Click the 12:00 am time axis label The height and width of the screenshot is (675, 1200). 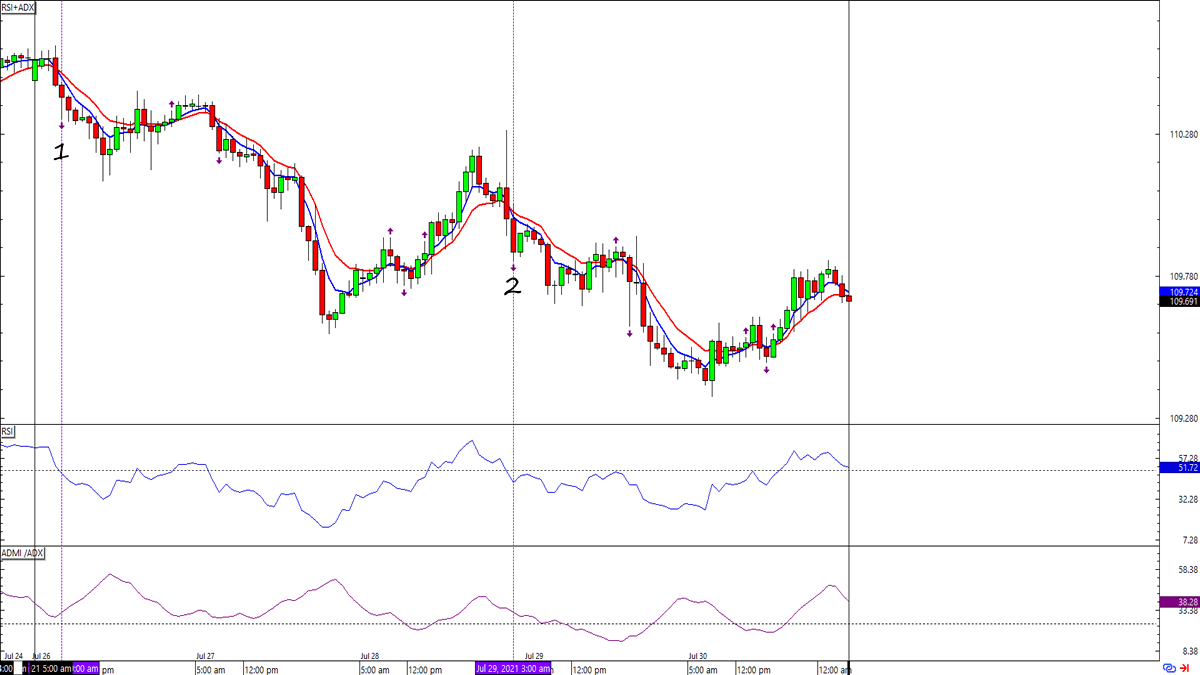click(x=834, y=669)
